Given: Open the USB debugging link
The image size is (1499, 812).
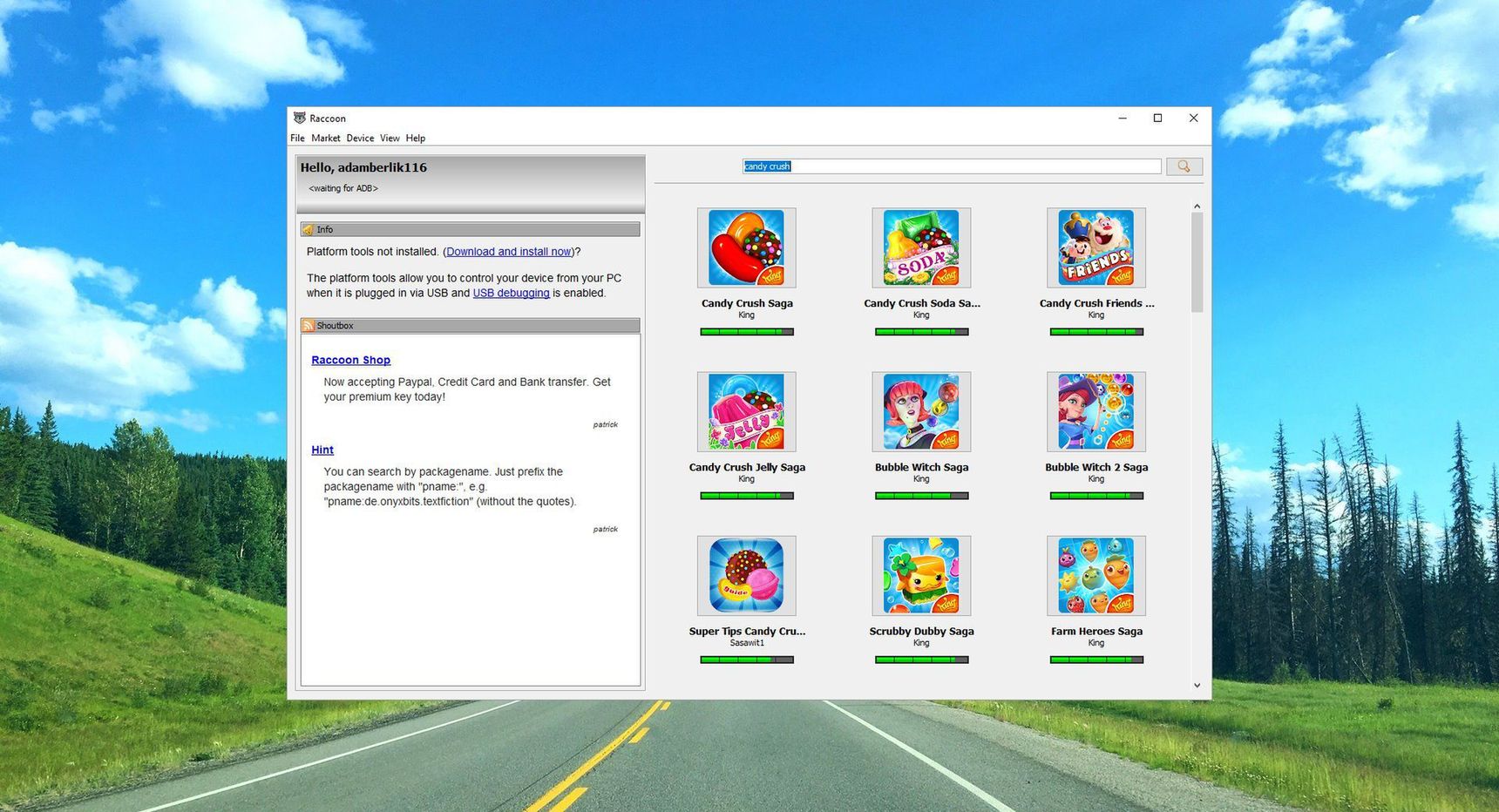Looking at the screenshot, I should pyautogui.click(x=511, y=293).
